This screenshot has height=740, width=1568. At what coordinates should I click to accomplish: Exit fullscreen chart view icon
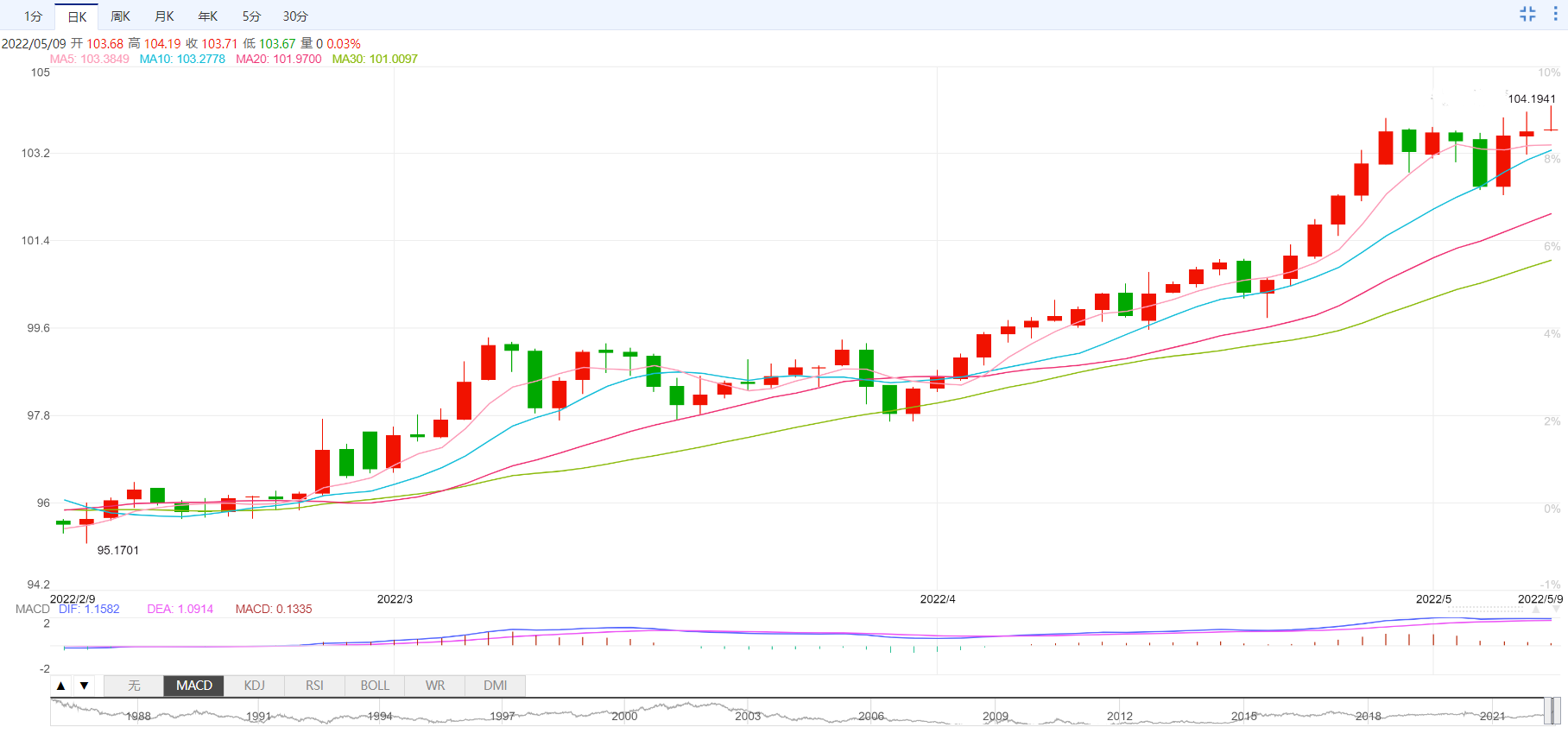click(1527, 14)
